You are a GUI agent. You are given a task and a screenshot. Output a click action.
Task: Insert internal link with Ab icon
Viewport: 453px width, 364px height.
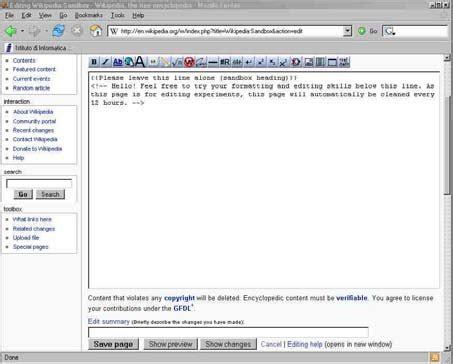(117, 62)
